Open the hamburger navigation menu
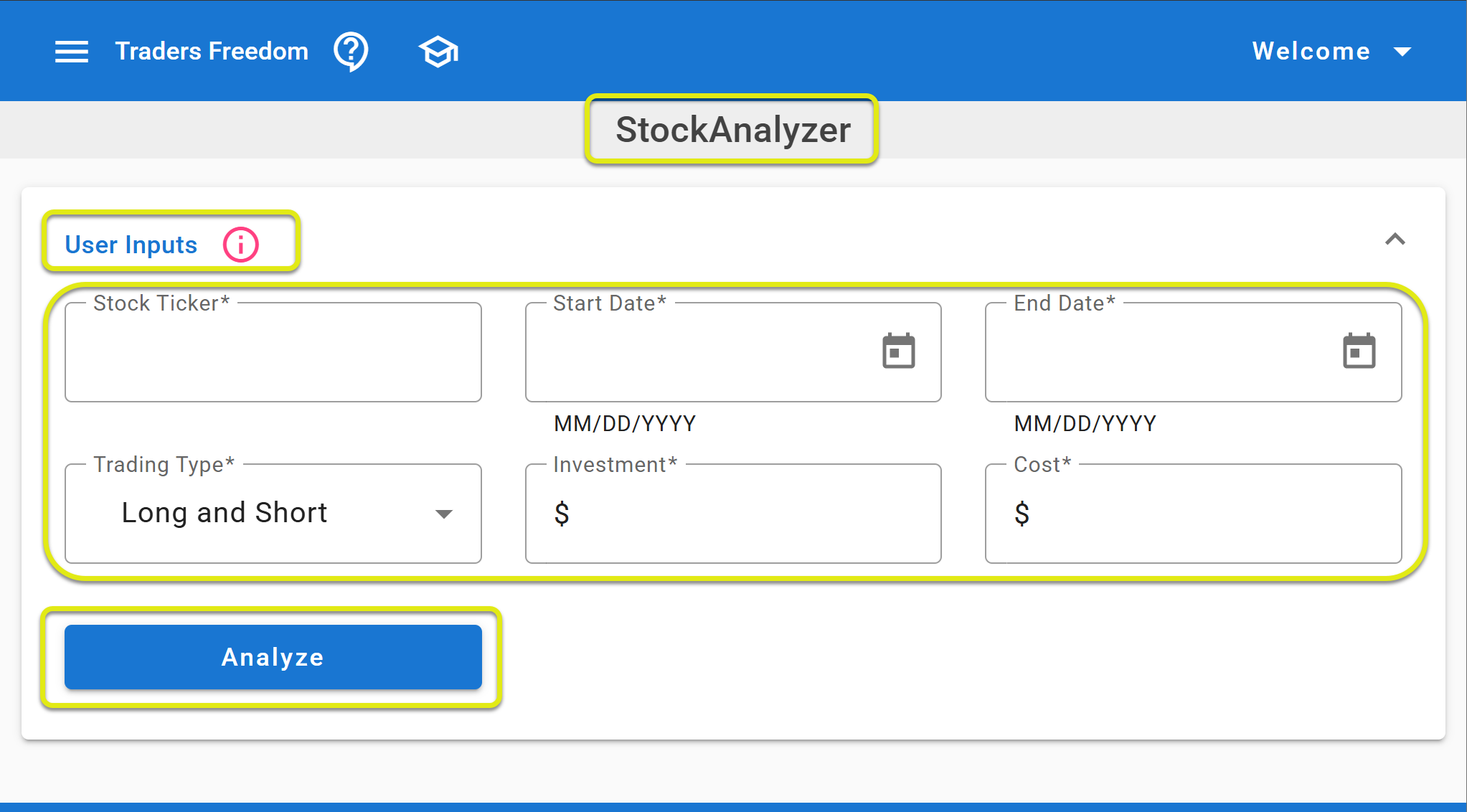This screenshot has height=812, width=1467. [72, 52]
